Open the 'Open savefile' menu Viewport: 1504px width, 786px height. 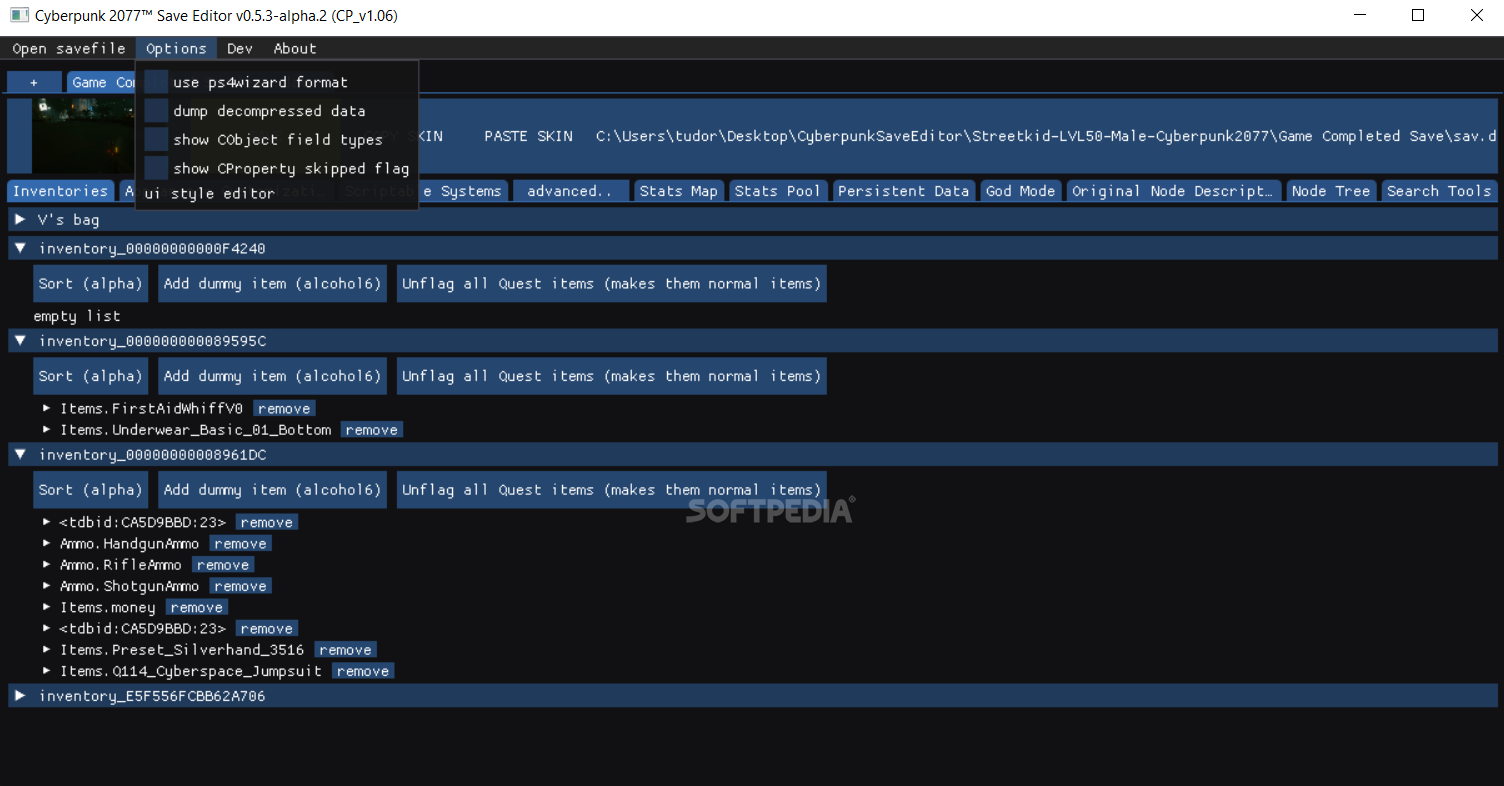pos(69,48)
